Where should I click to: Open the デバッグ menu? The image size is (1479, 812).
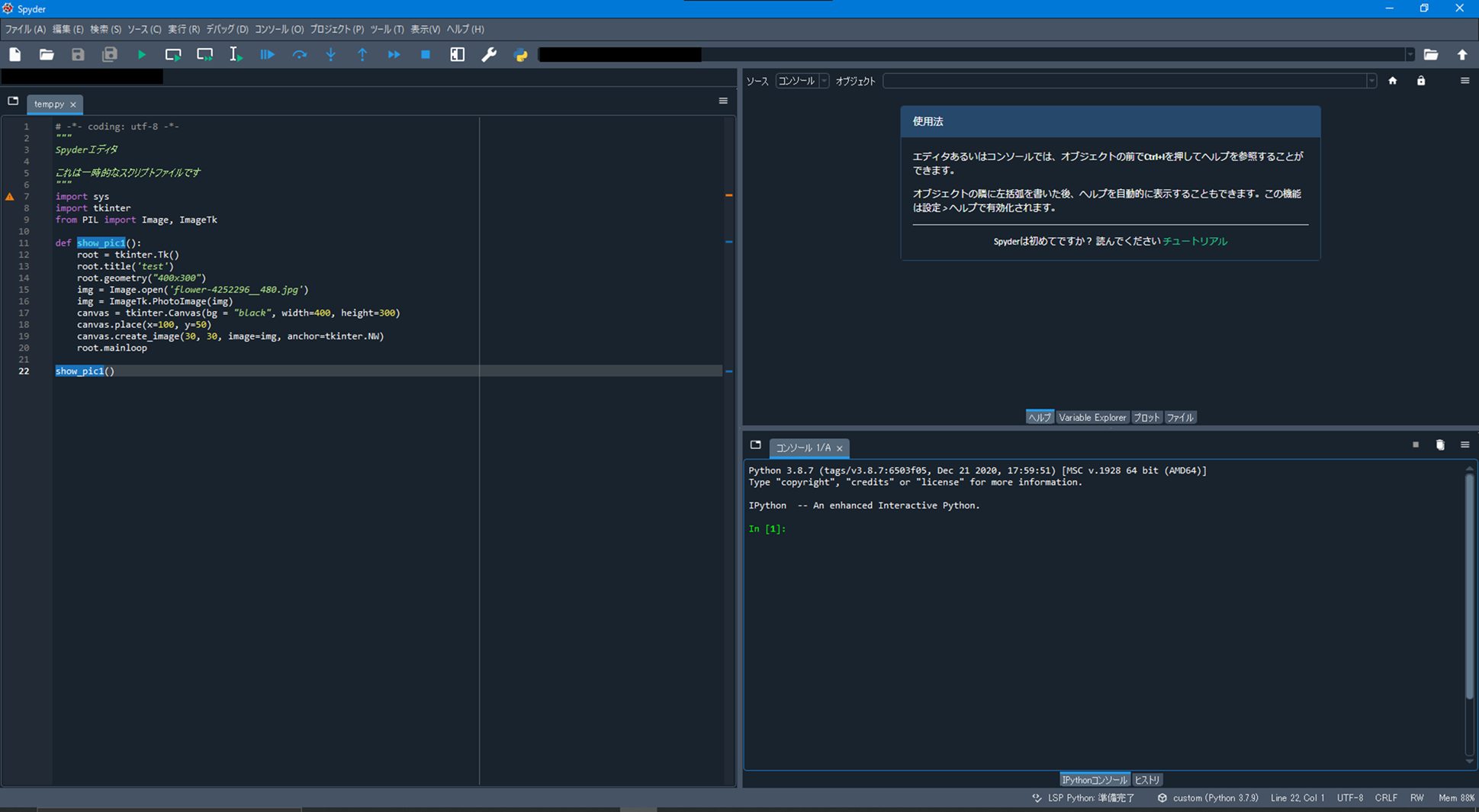pos(224,29)
